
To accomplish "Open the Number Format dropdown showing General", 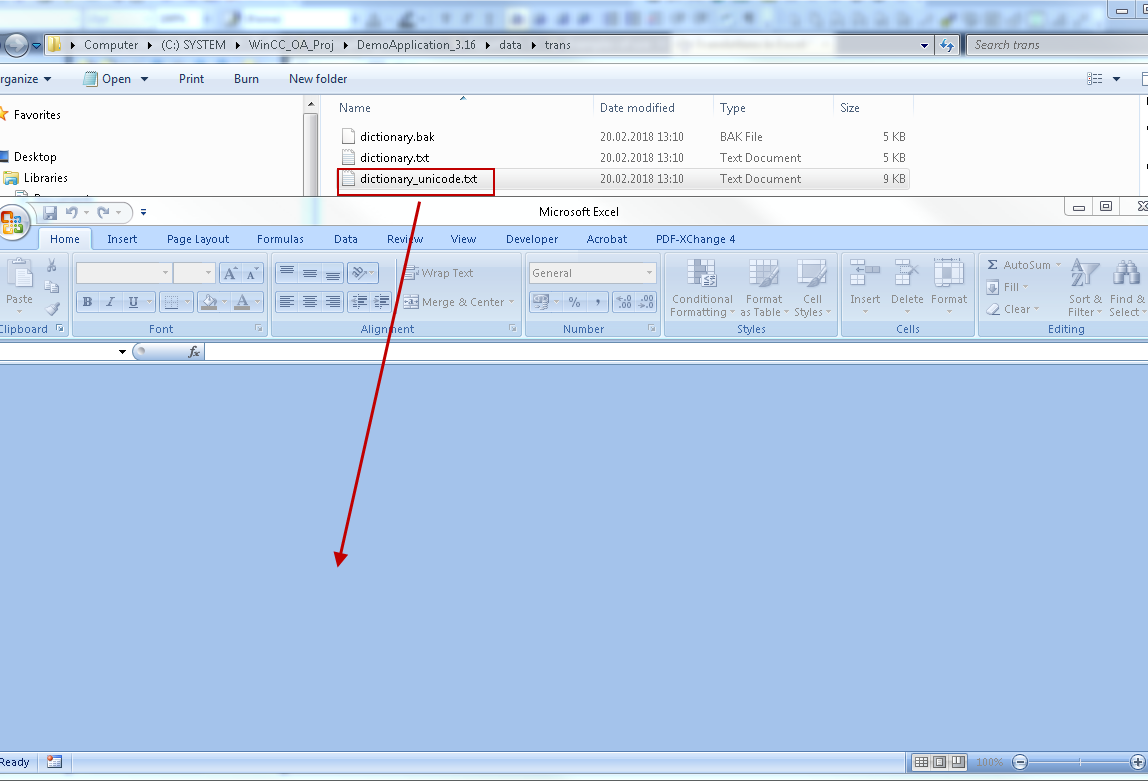I will click(649, 273).
